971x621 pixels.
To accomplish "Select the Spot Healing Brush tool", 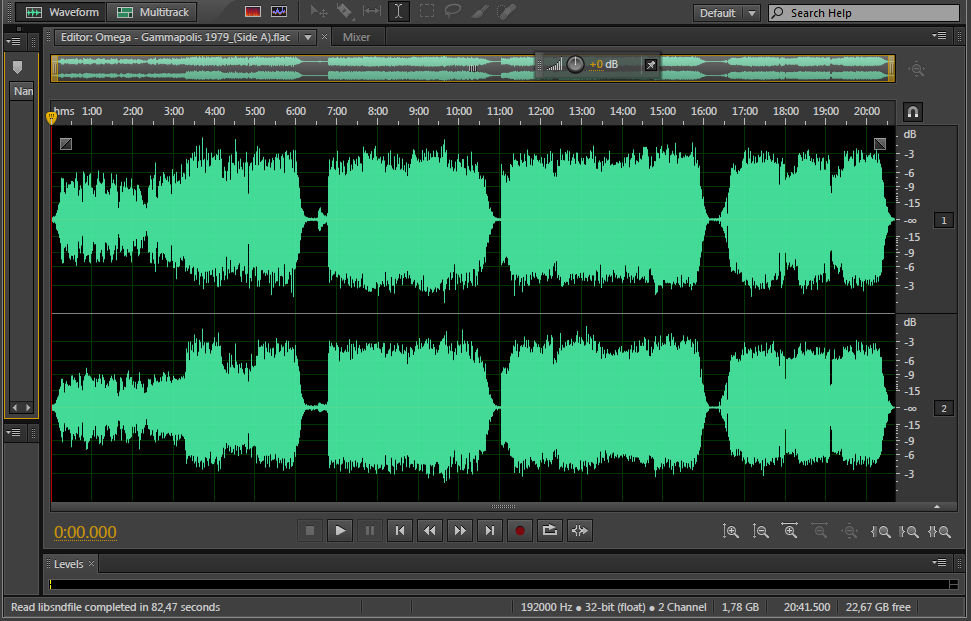I will pos(506,12).
